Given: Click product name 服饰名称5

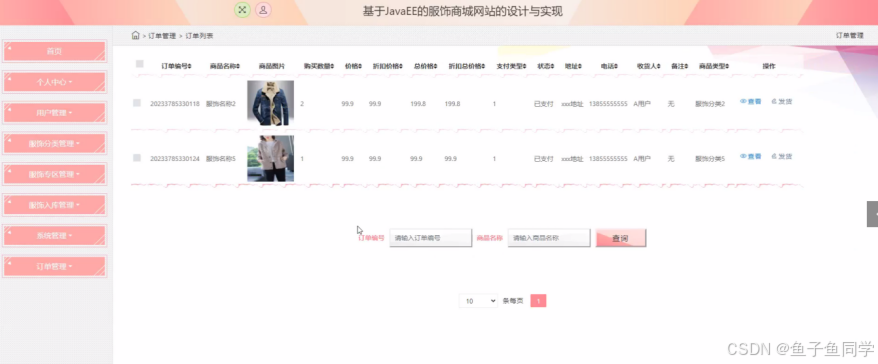Looking at the screenshot, I should click(x=221, y=158).
